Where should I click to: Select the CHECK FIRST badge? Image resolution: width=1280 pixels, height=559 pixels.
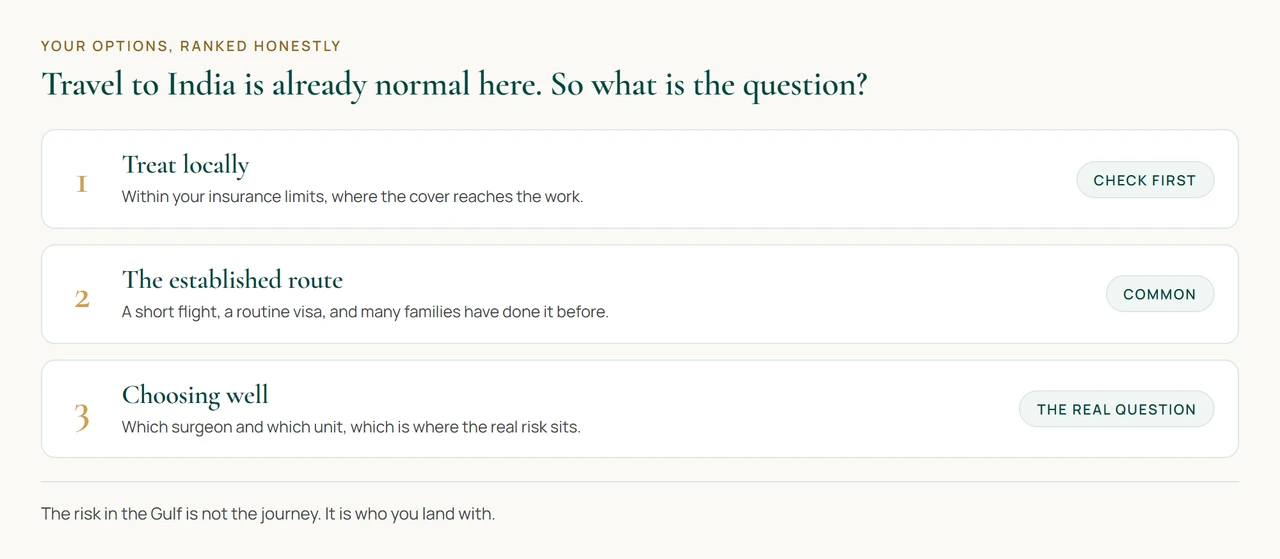tap(1145, 180)
